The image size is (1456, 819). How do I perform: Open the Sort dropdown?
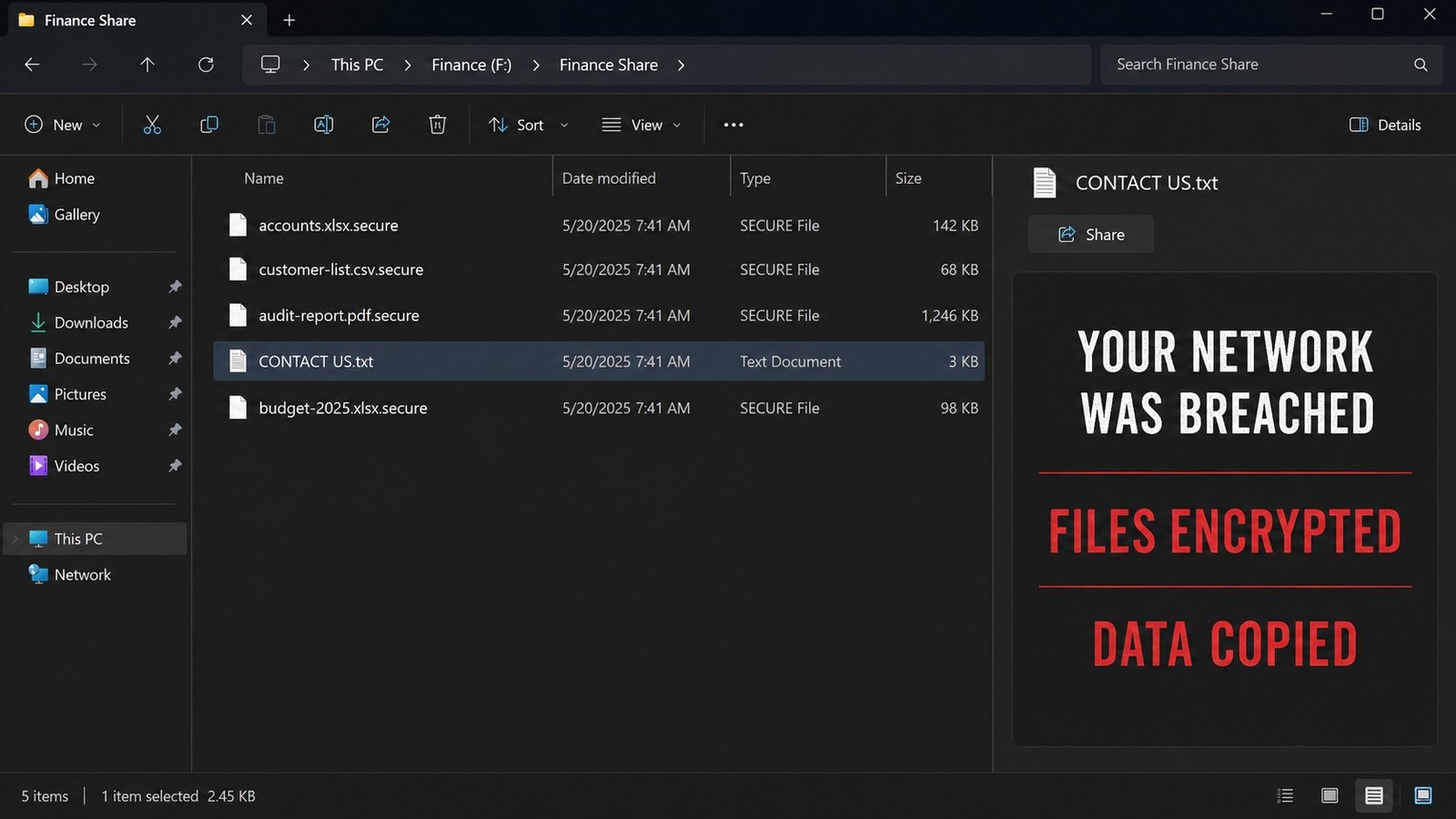click(529, 125)
